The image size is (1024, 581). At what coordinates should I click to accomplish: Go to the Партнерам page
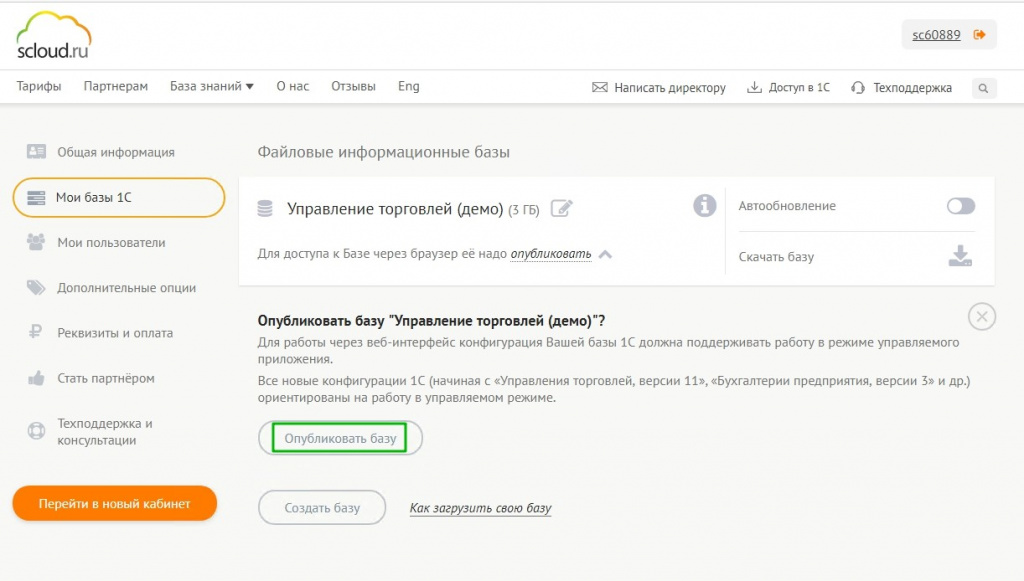[116, 86]
